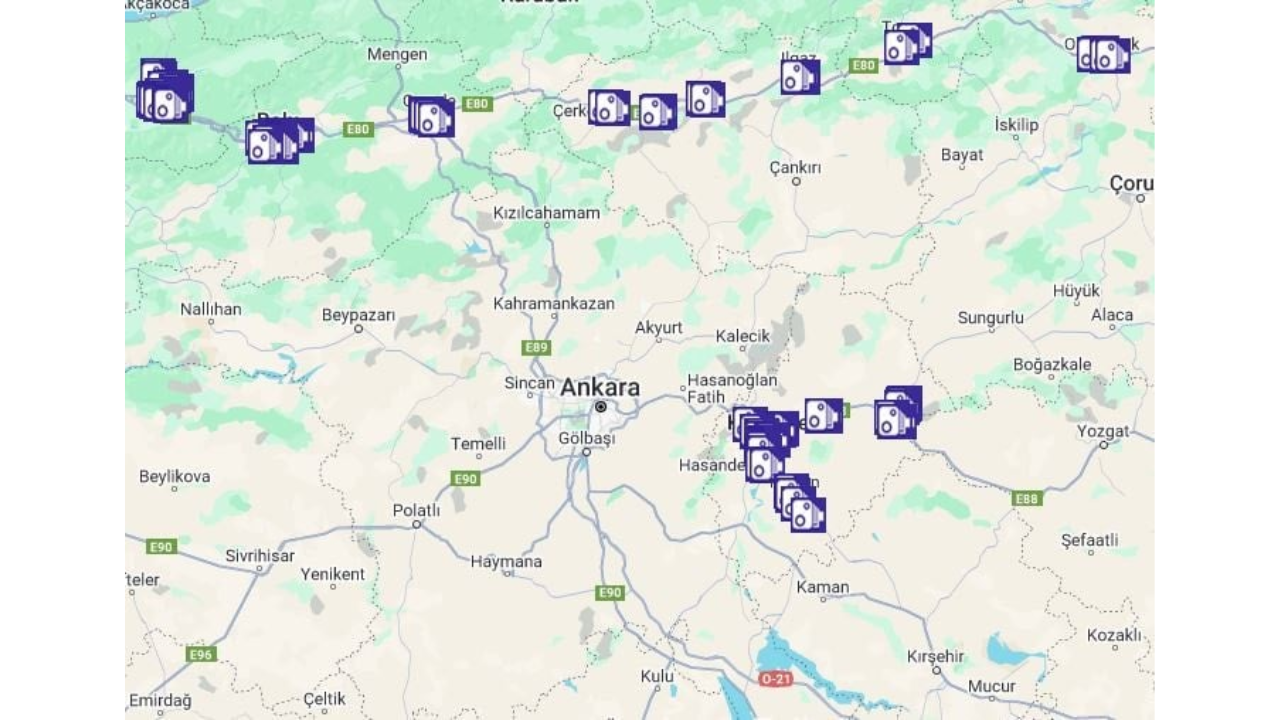Click the Polatlı town label

[x=416, y=510]
